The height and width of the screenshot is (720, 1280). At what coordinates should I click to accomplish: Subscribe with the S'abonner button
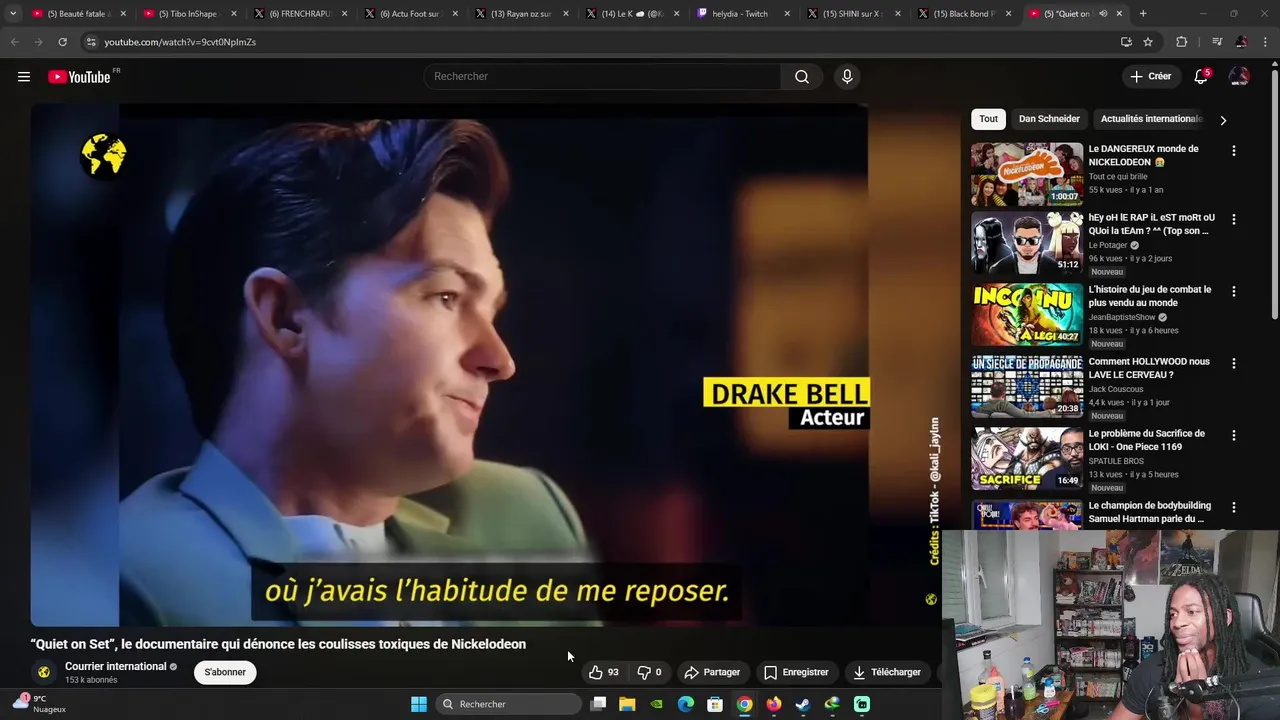(x=225, y=672)
